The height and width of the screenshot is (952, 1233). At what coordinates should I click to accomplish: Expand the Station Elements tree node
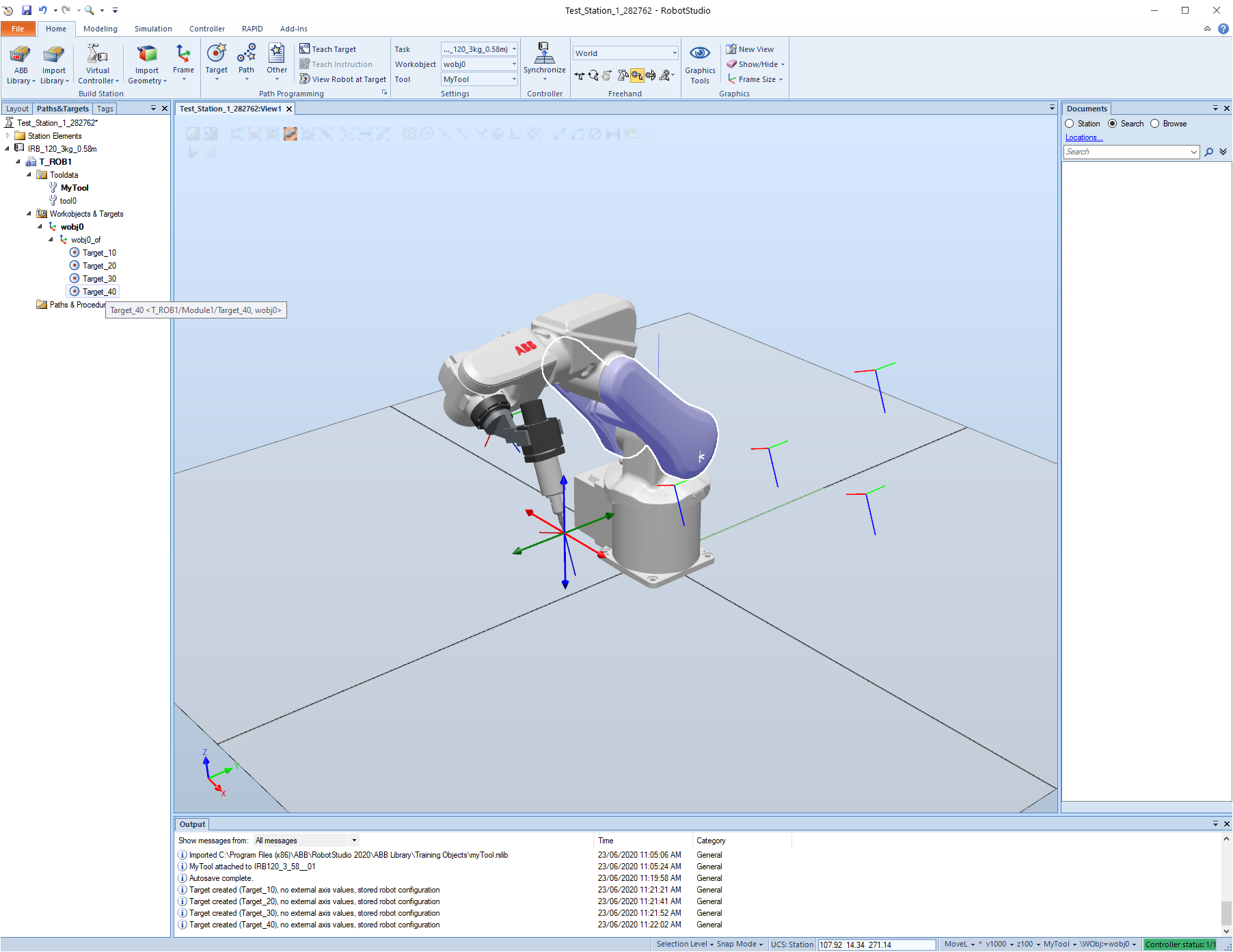(x=8, y=136)
